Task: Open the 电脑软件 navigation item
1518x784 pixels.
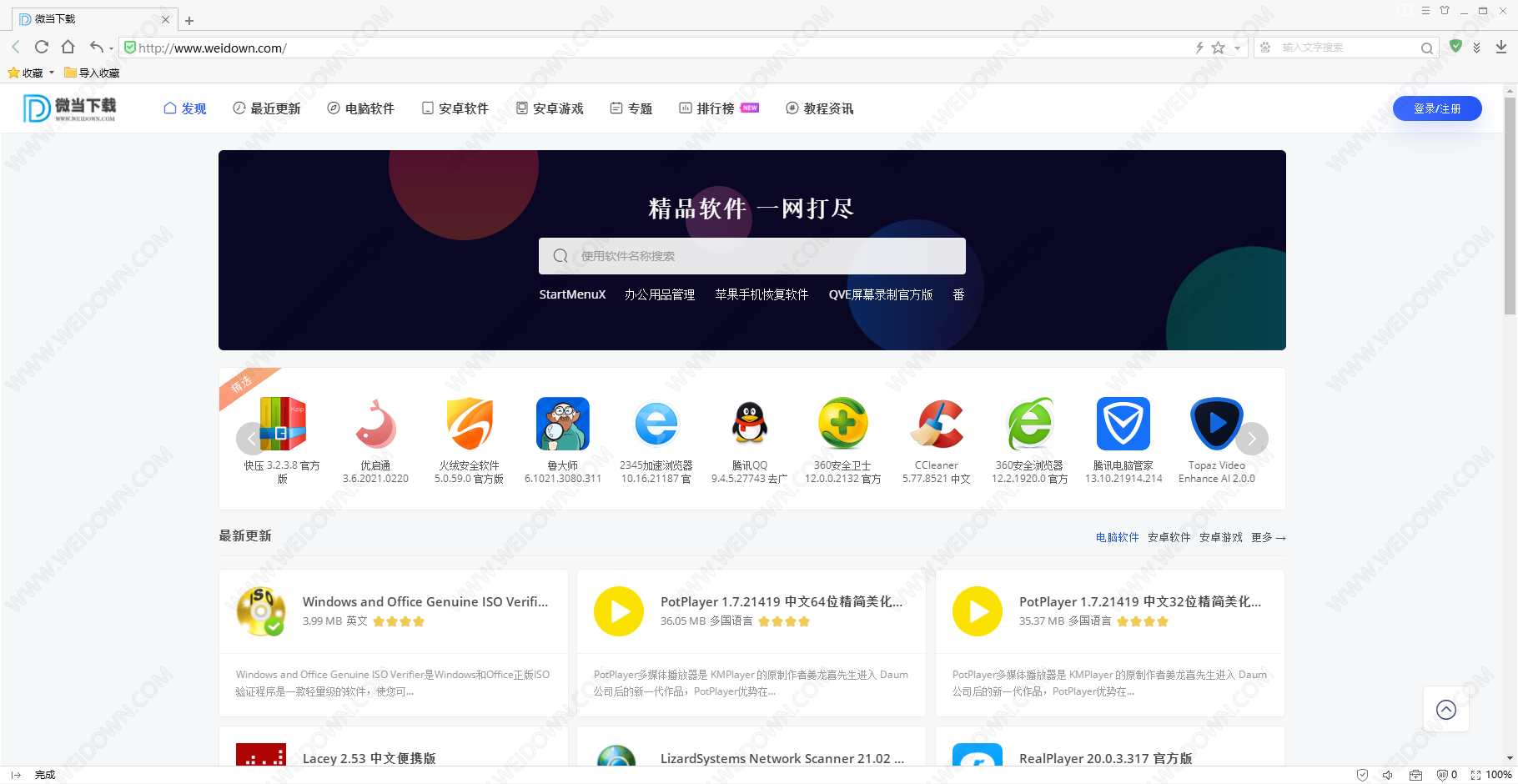Action: tap(360, 108)
